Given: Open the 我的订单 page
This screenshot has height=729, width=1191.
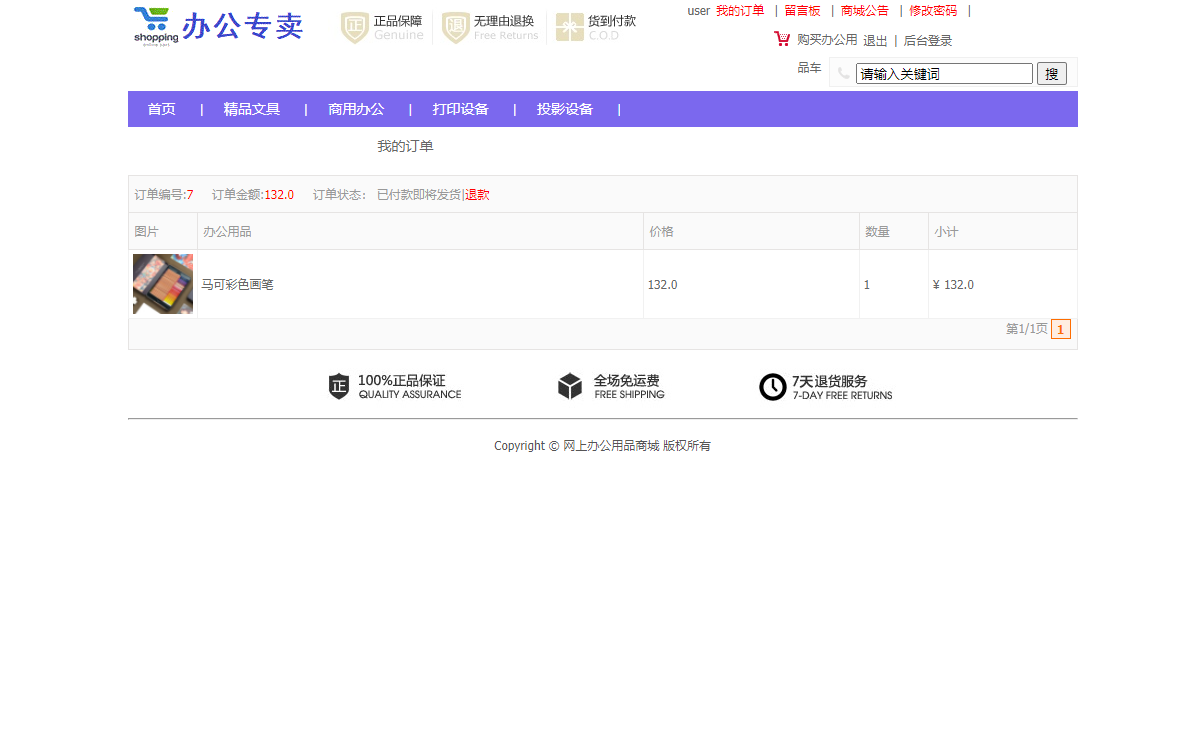Looking at the screenshot, I should (740, 11).
